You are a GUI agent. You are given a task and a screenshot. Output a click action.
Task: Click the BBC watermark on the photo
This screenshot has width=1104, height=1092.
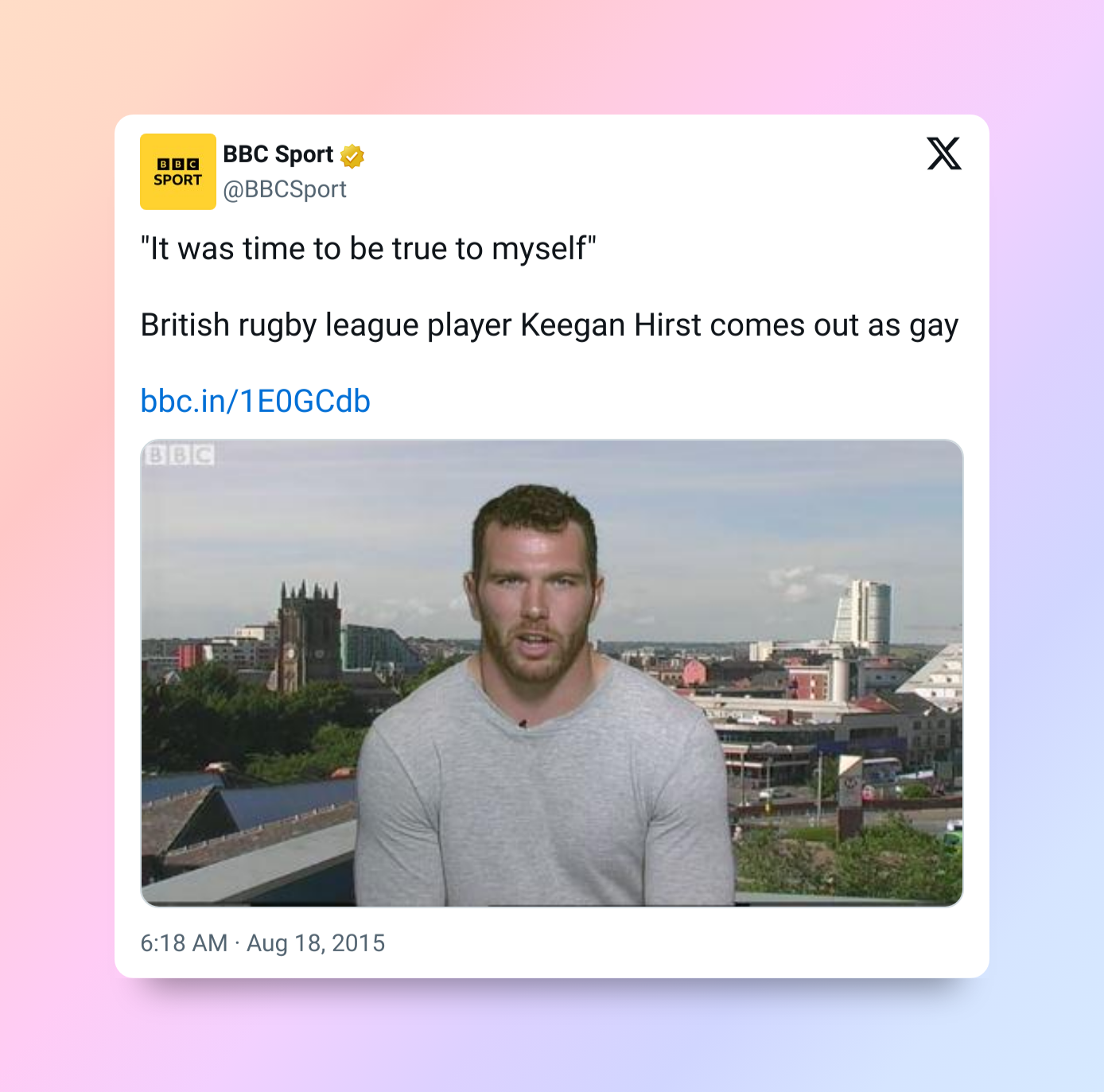click(x=180, y=455)
